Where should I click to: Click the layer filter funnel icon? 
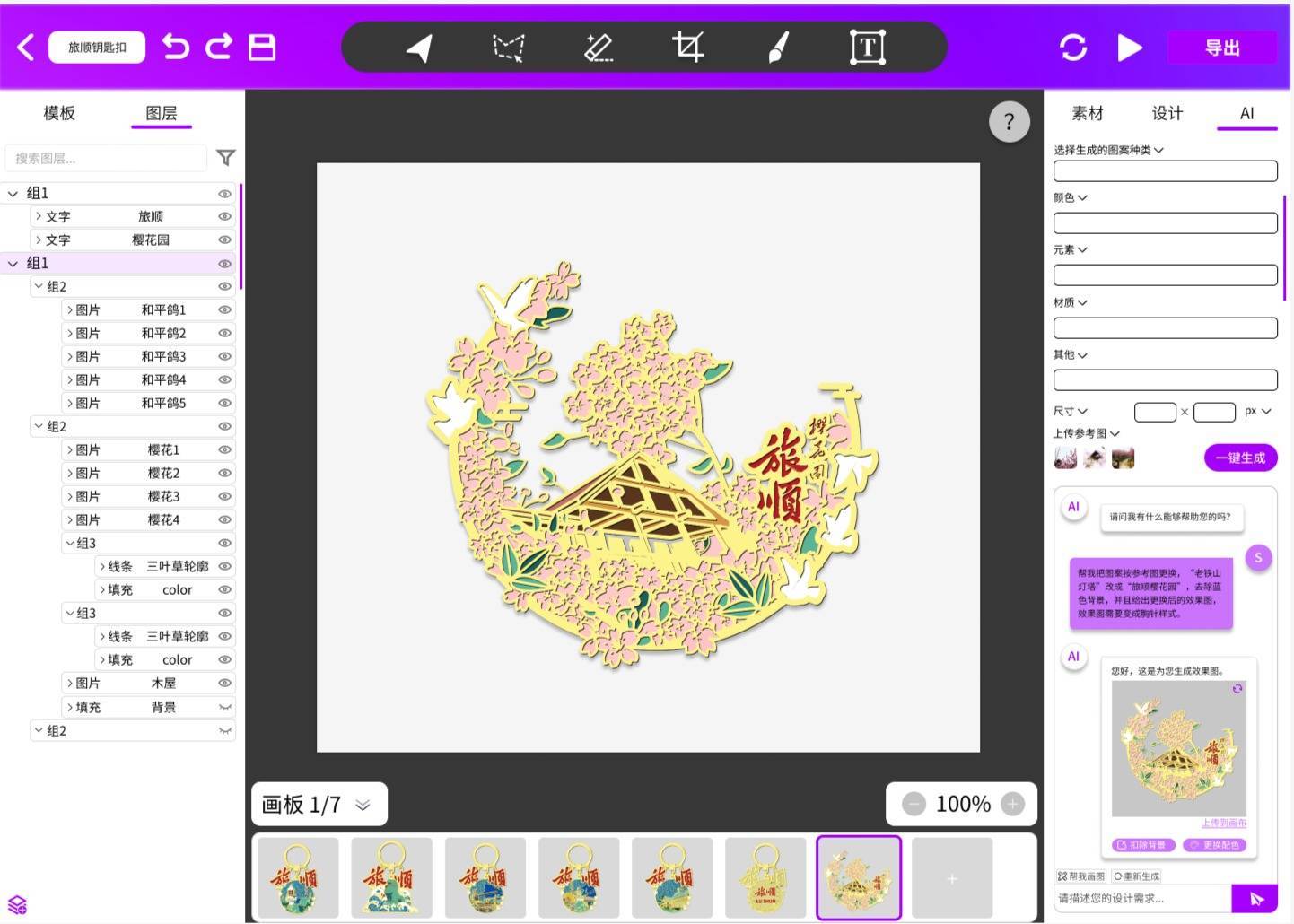coord(226,158)
